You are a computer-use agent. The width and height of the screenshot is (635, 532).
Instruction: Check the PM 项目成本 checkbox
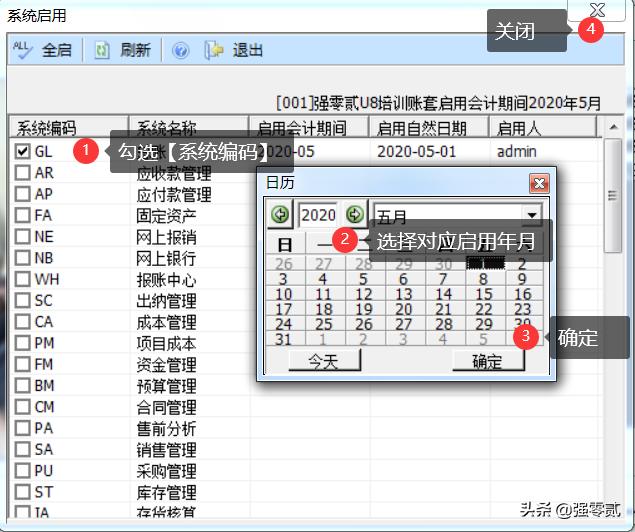23,343
